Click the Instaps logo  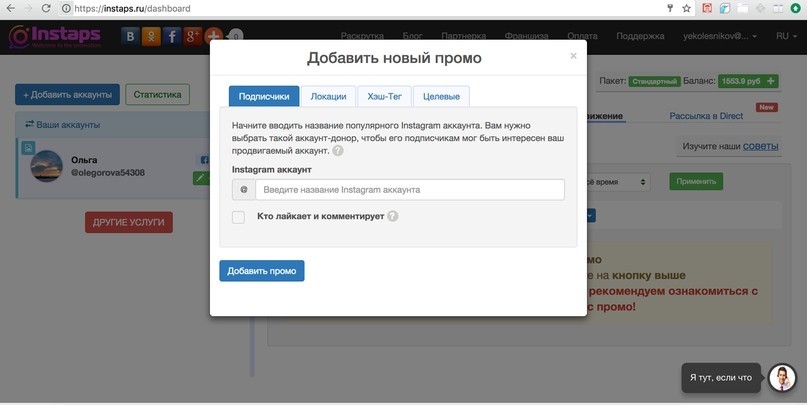pyautogui.click(x=55, y=37)
